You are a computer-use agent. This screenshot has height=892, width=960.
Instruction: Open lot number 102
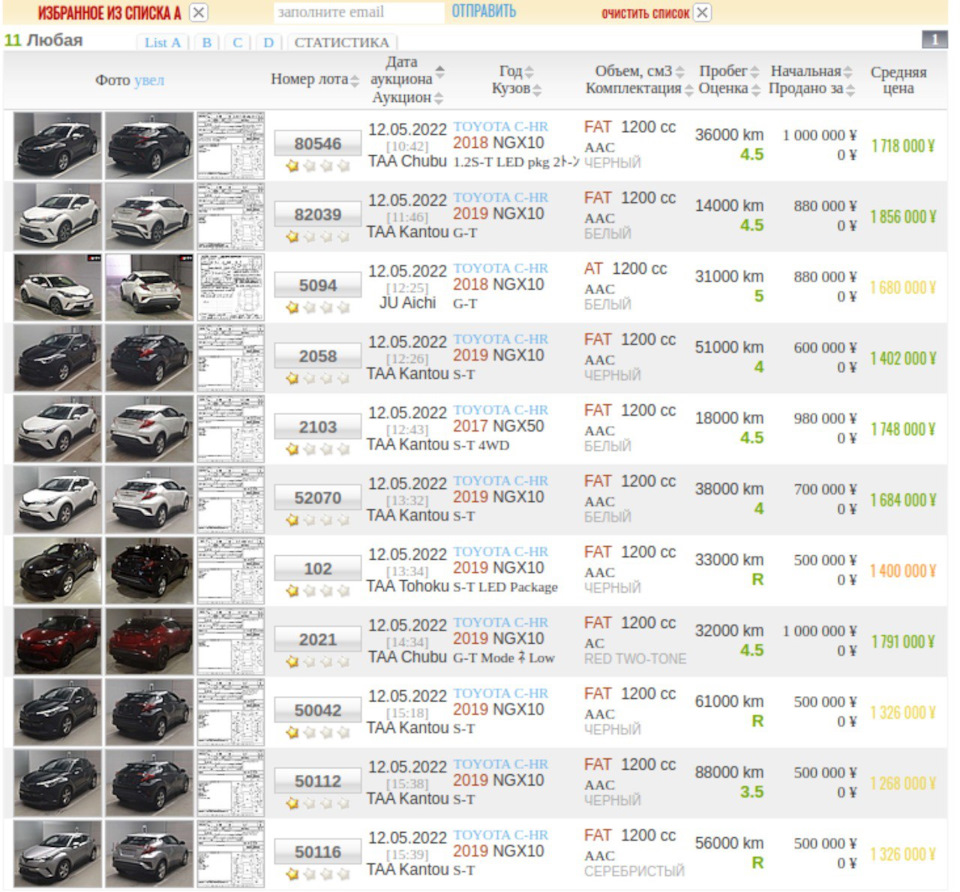pyautogui.click(x=317, y=569)
